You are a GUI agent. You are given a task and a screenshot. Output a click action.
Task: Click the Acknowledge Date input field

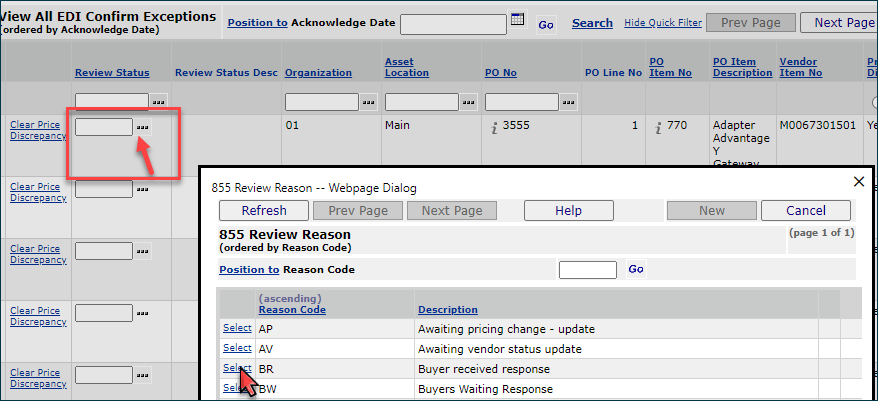[x=452, y=23]
